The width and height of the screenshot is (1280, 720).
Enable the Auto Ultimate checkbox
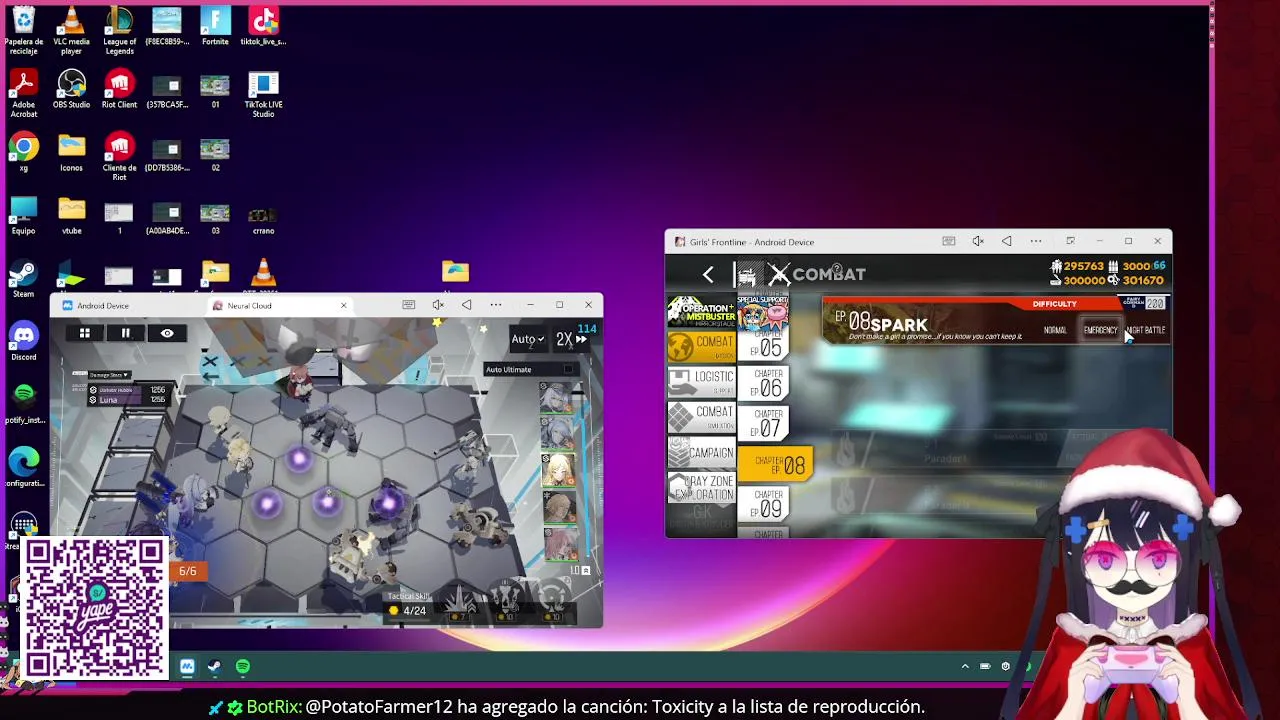pyautogui.click(x=568, y=369)
